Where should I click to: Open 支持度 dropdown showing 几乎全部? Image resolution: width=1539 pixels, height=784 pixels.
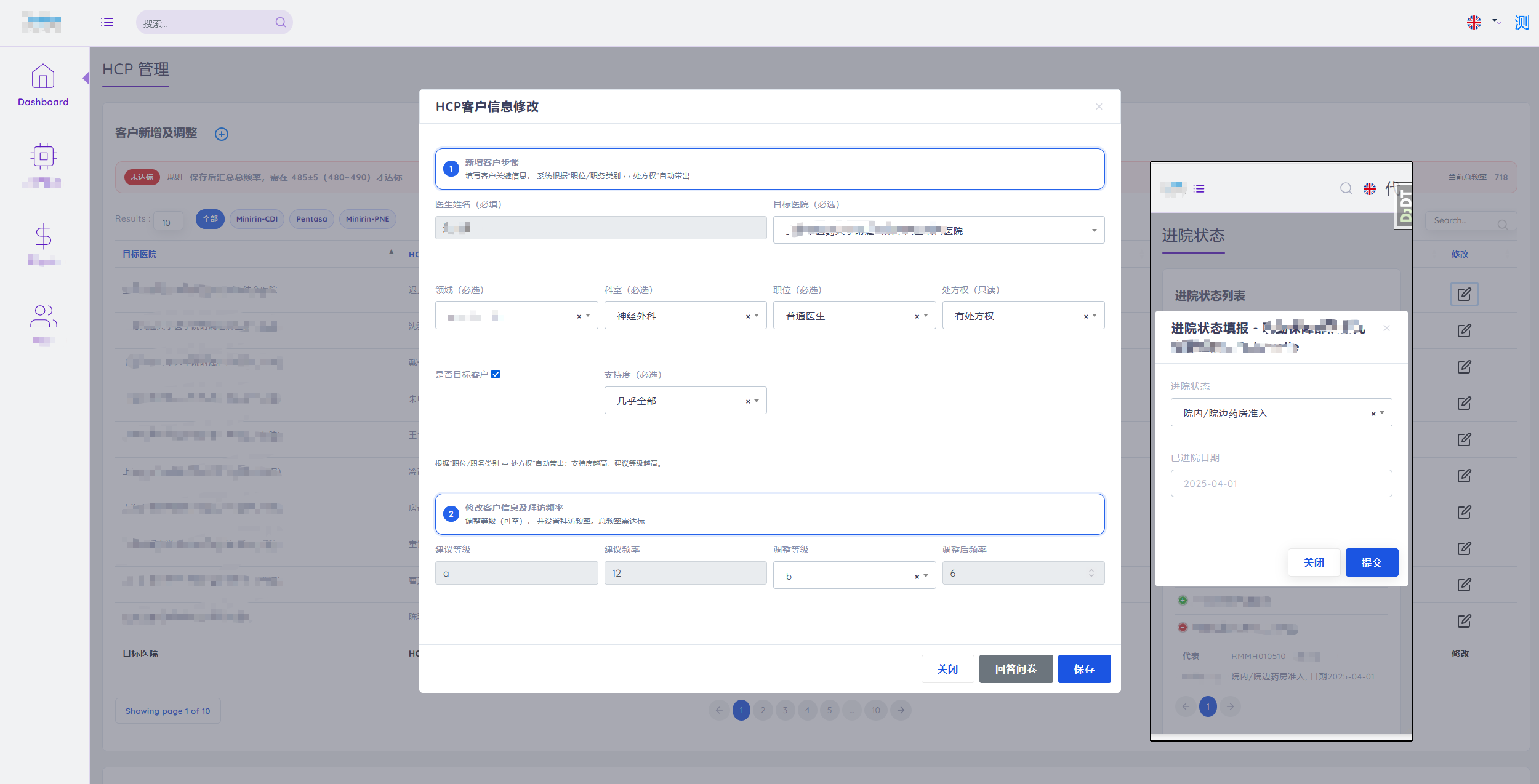click(685, 401)
